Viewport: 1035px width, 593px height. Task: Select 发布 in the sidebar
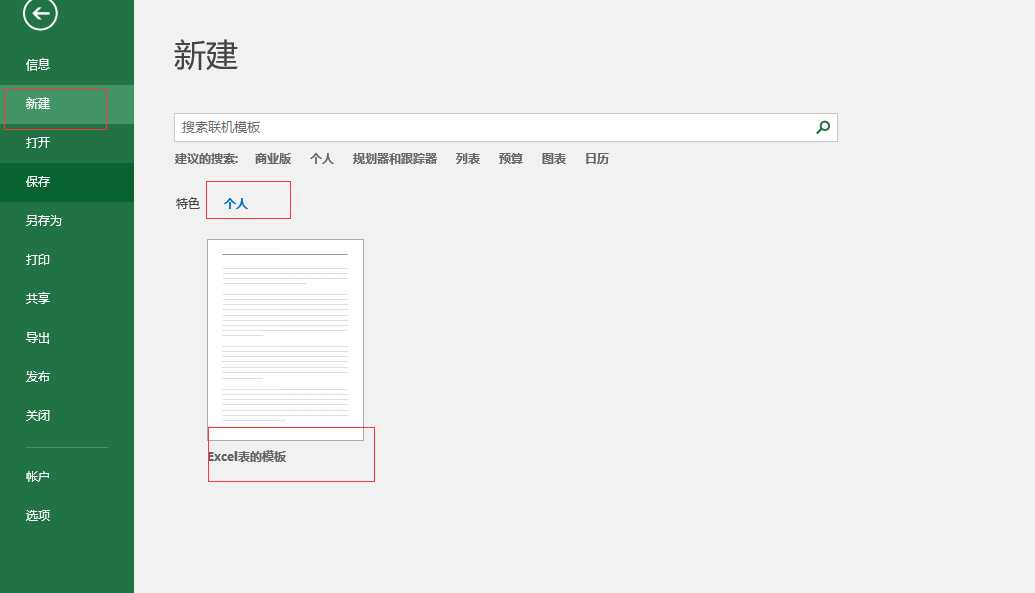[67, 376]
